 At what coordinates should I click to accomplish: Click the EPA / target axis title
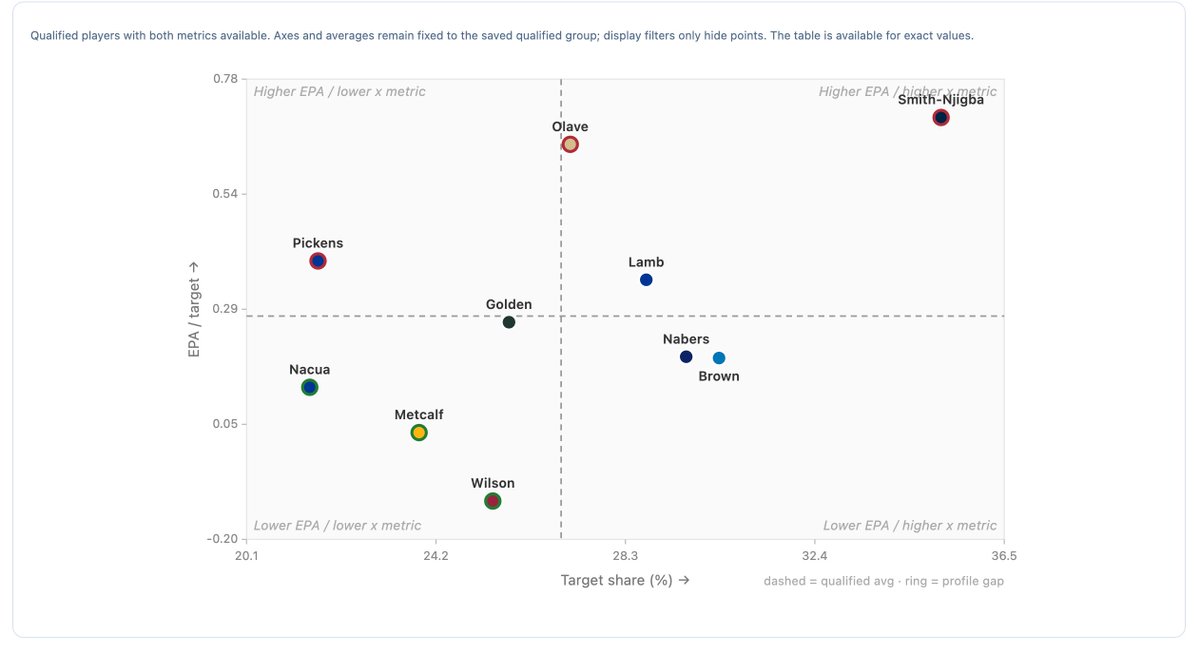coord(194,309)
